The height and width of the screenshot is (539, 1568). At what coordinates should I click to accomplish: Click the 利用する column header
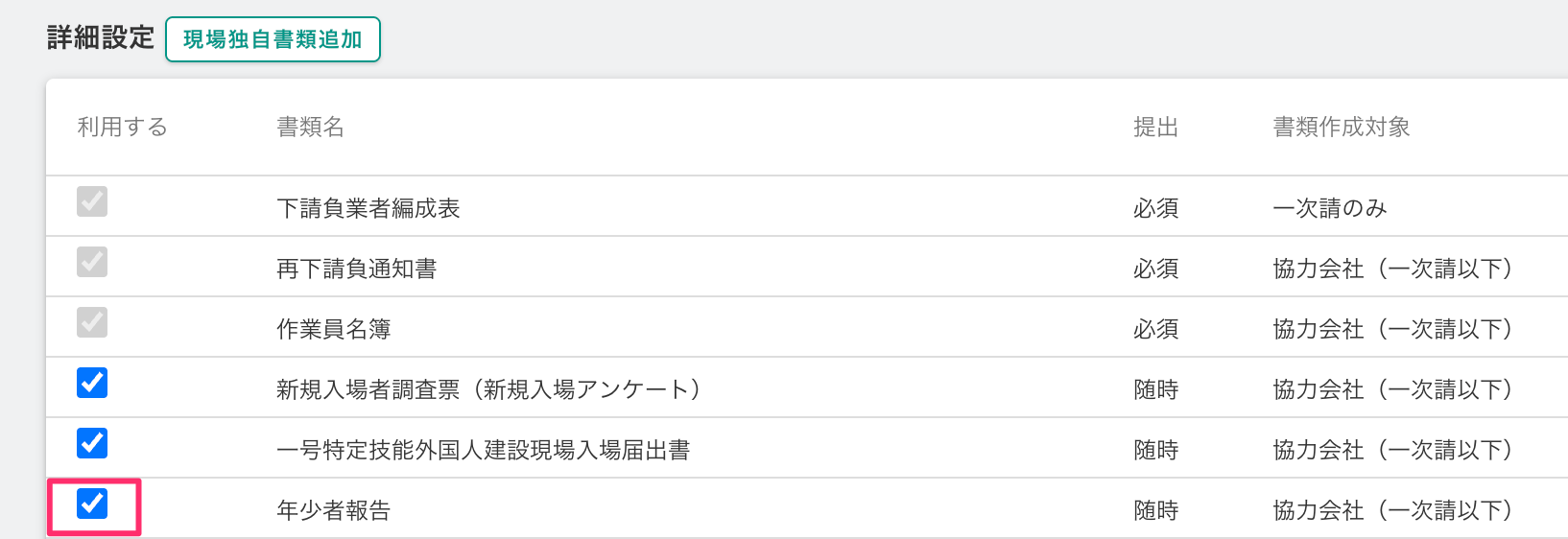point(123,127)
